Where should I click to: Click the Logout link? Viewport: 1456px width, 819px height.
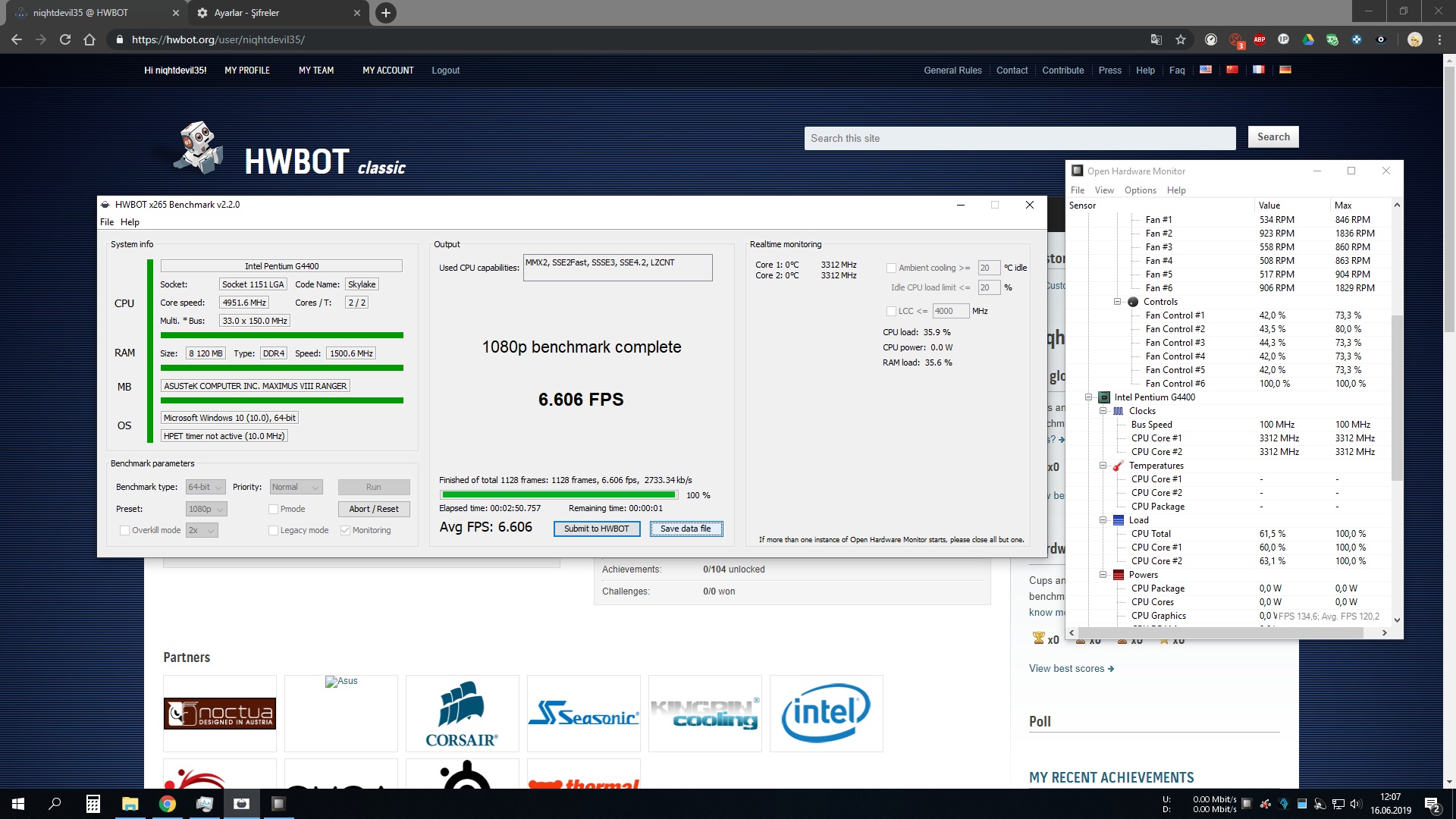(x=446, y=70)
